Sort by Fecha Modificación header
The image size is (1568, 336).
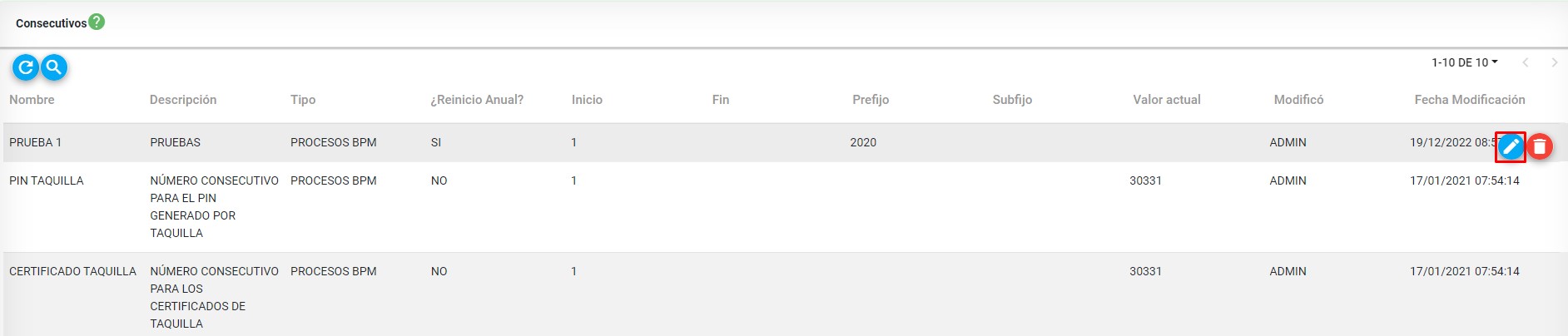tap(1469, 100)
